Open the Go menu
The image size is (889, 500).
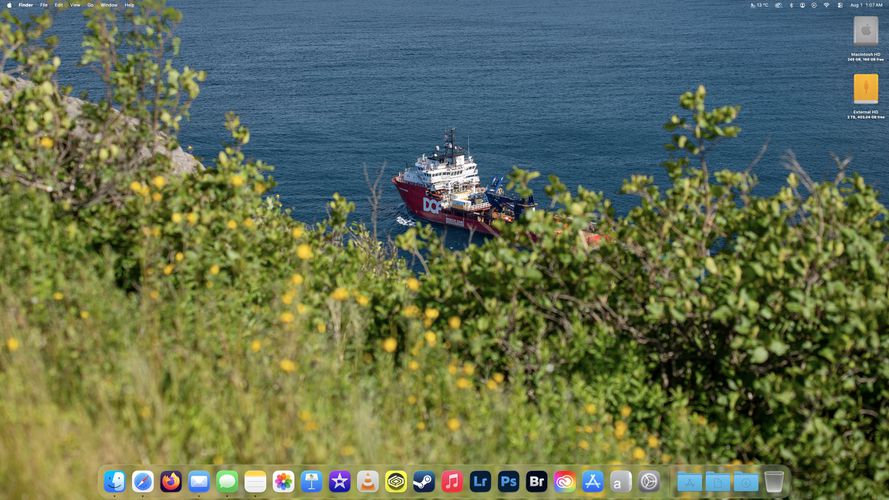[90, 5]
